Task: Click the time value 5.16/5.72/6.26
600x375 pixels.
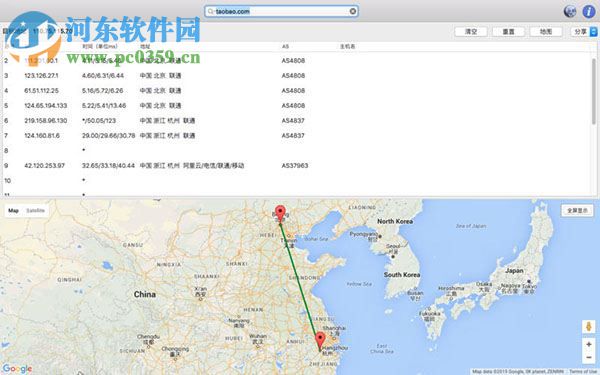Action: [x=102, y=91]
